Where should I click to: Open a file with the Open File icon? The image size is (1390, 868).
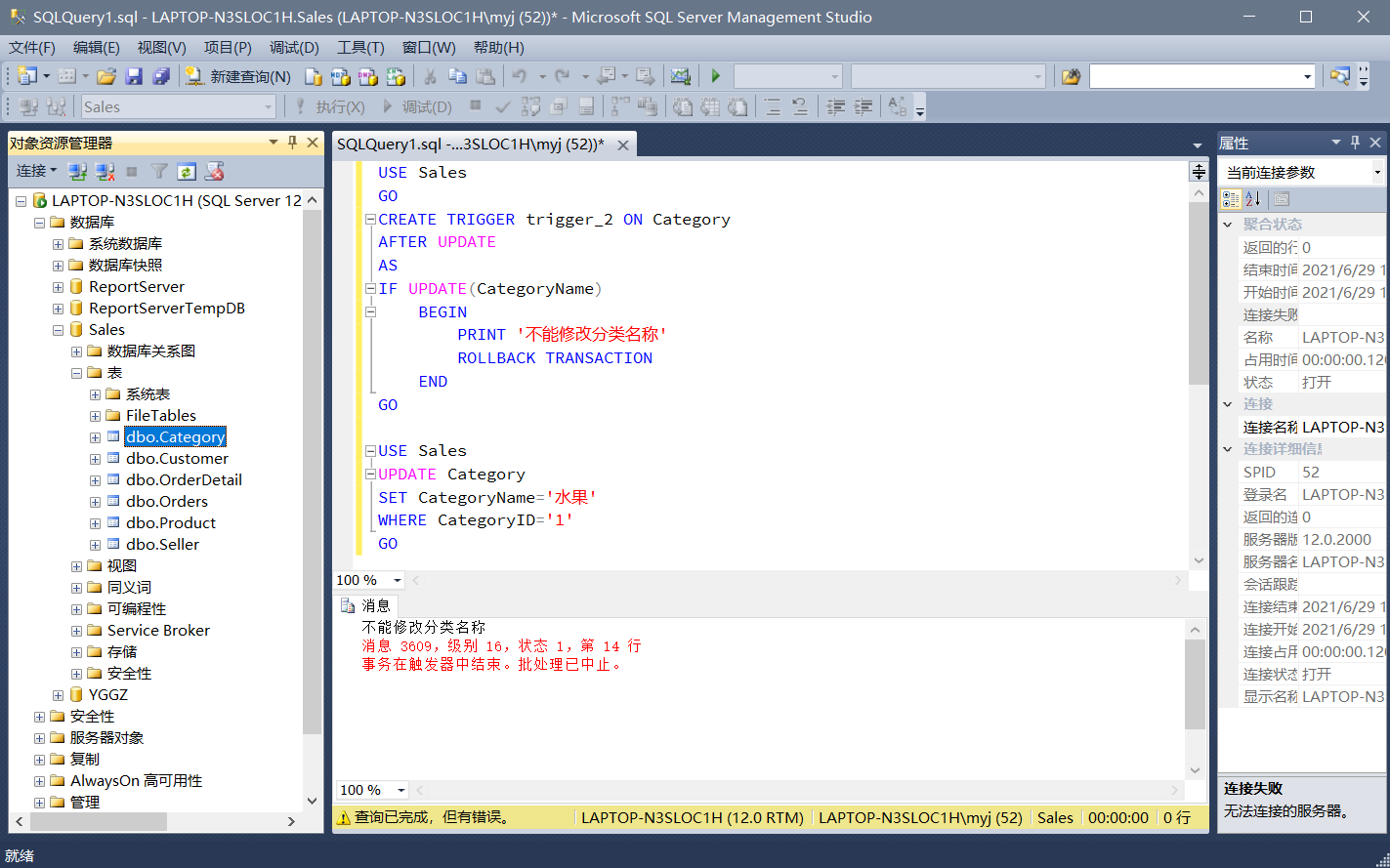click(x=106, y=76)
